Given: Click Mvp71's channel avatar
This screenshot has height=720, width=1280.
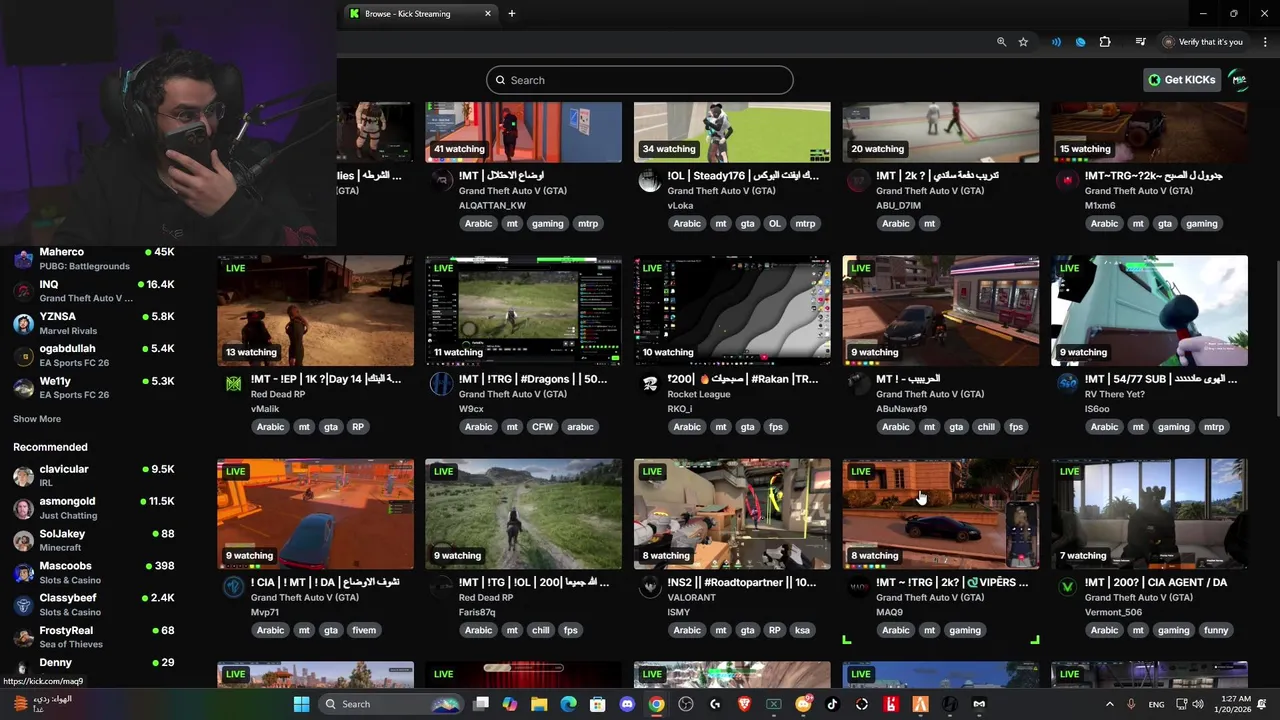Looking at the screenshot, I should tap(233, 587).
